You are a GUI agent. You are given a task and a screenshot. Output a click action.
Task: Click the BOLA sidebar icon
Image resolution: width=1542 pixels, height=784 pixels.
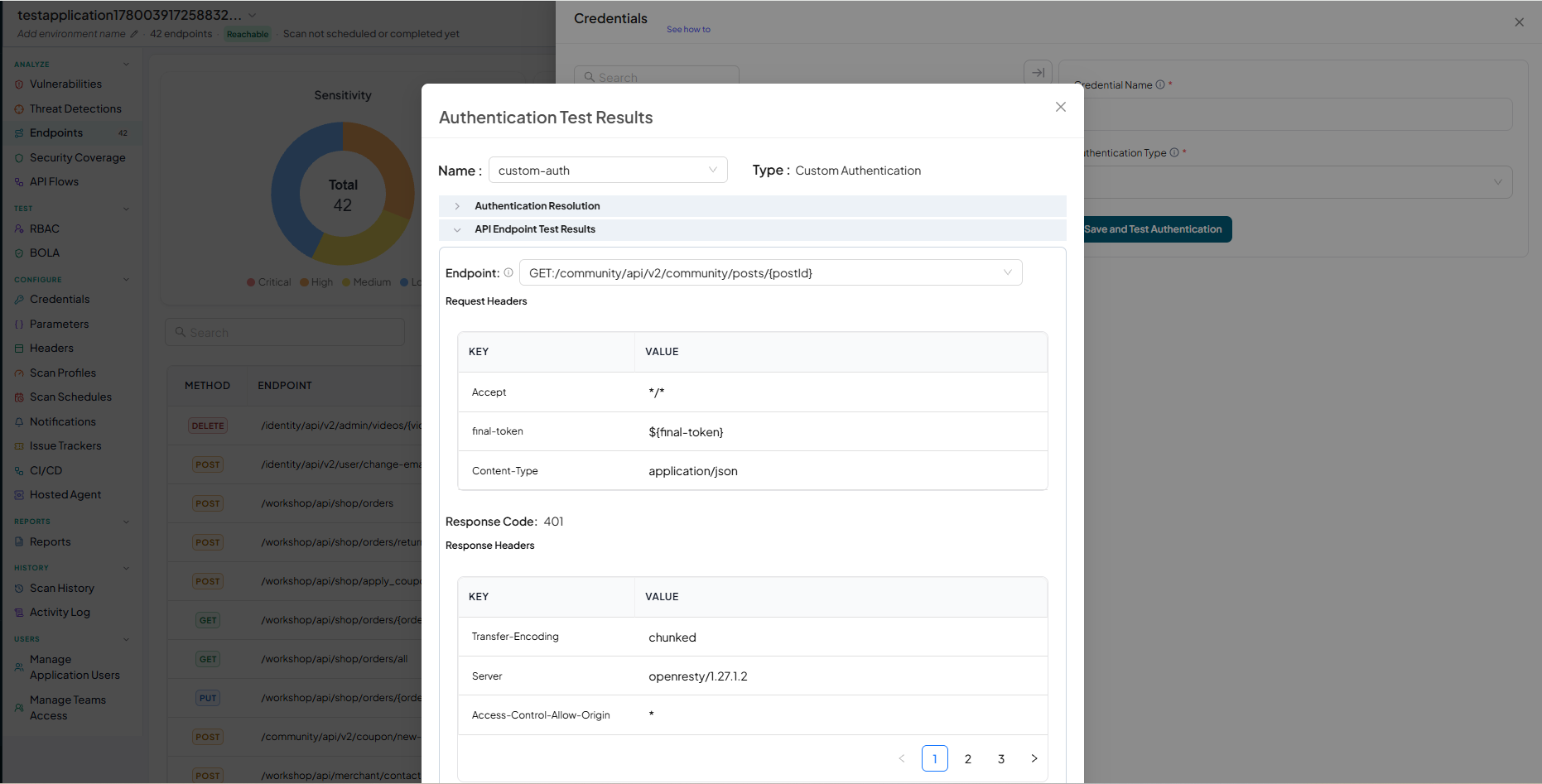[x=19, y=253]
